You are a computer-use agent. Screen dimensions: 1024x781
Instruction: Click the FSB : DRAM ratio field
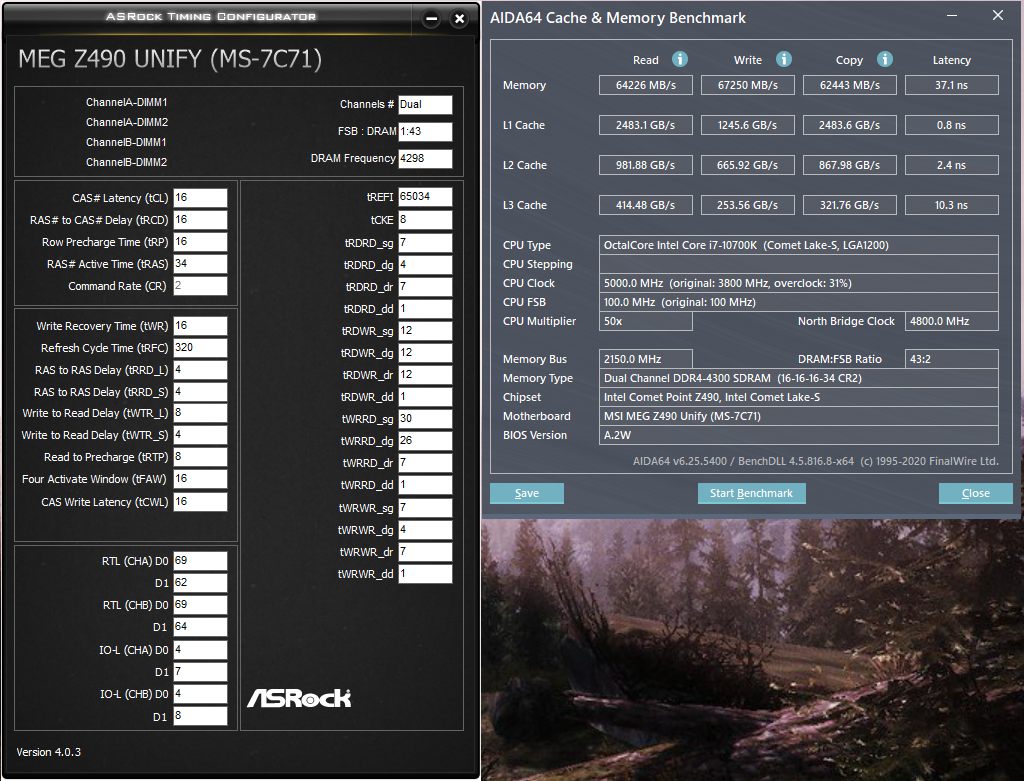click(x=425, y=131)
